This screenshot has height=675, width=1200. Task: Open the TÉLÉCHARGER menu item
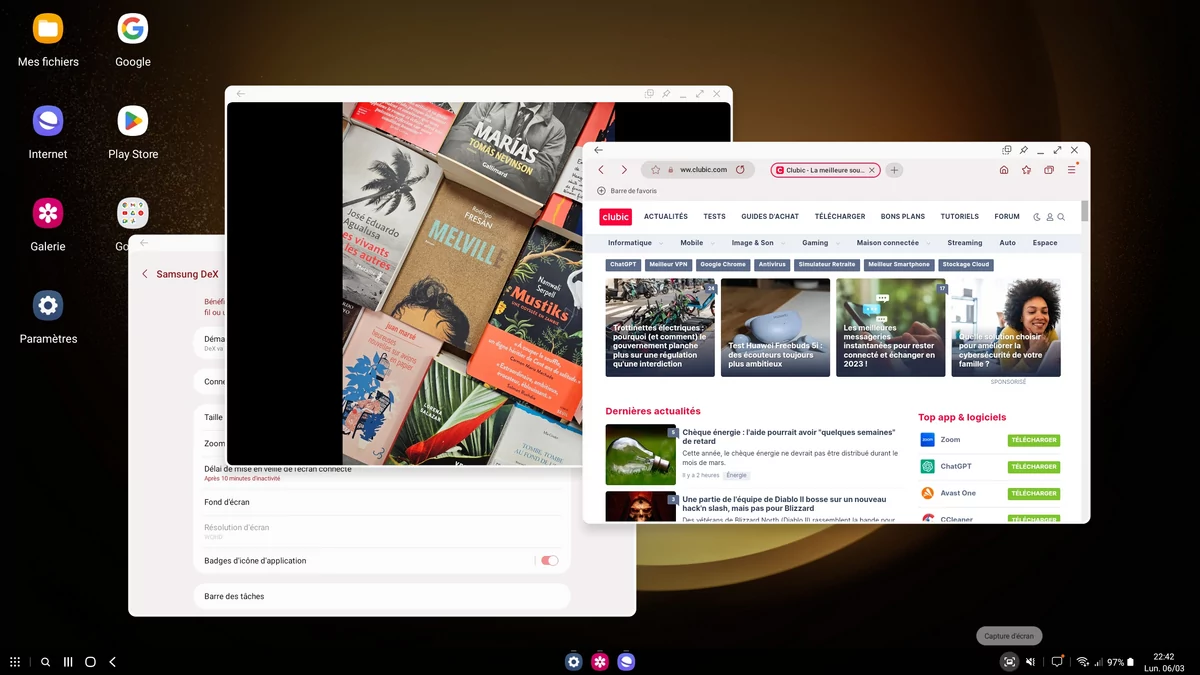[840, 217]
